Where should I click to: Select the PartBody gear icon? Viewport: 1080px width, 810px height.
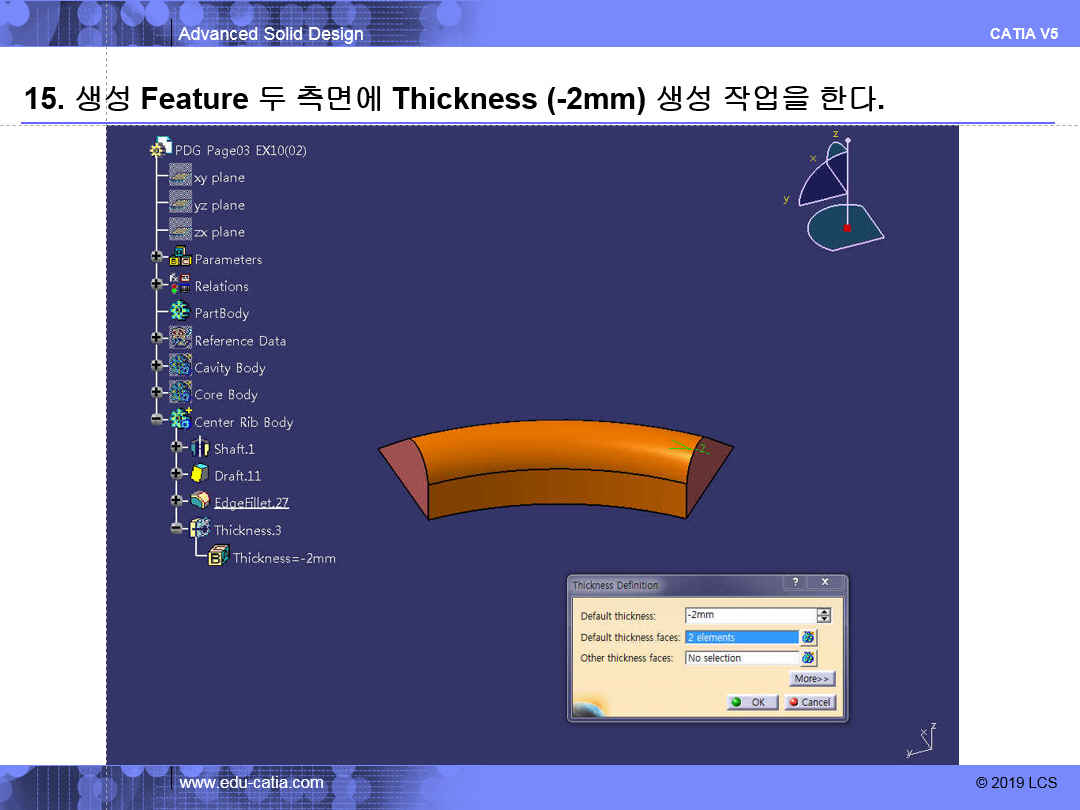point(180,312)
